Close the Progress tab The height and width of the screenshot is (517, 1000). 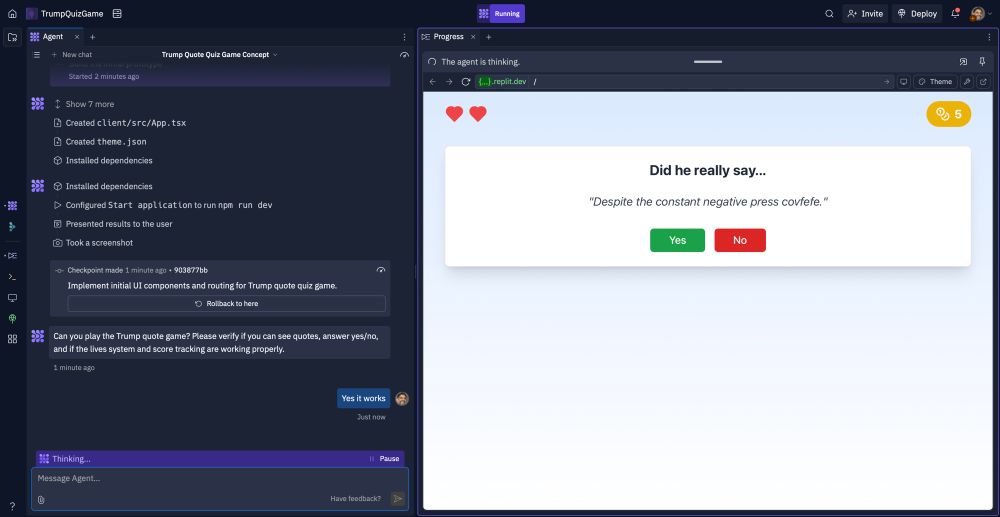(473, 37)
